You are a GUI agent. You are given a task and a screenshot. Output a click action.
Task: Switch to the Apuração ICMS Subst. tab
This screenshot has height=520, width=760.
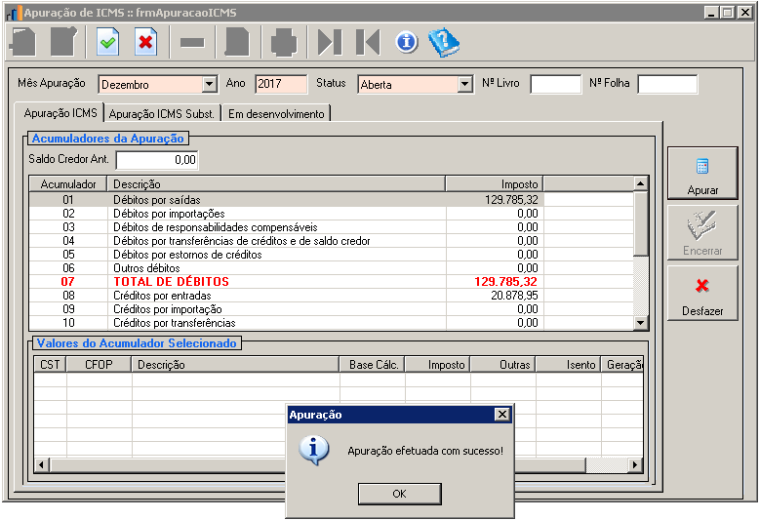coord(161,114)
